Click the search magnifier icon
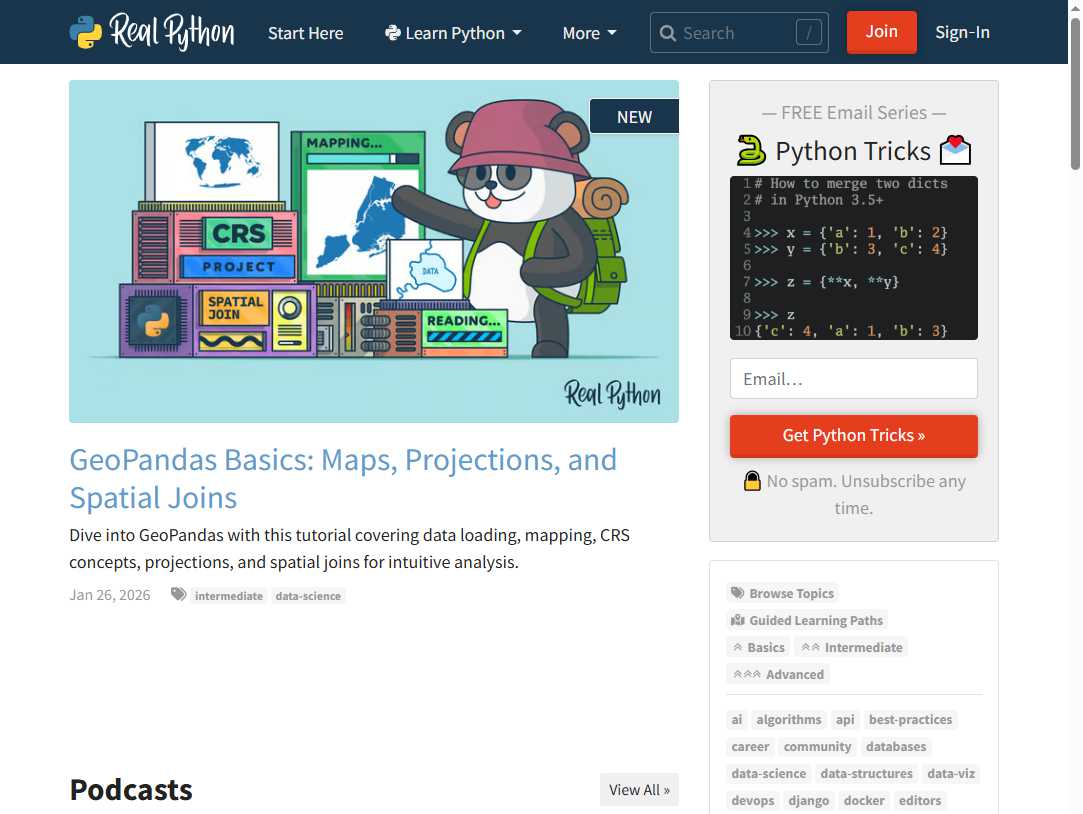 click(x=668, y=33)
